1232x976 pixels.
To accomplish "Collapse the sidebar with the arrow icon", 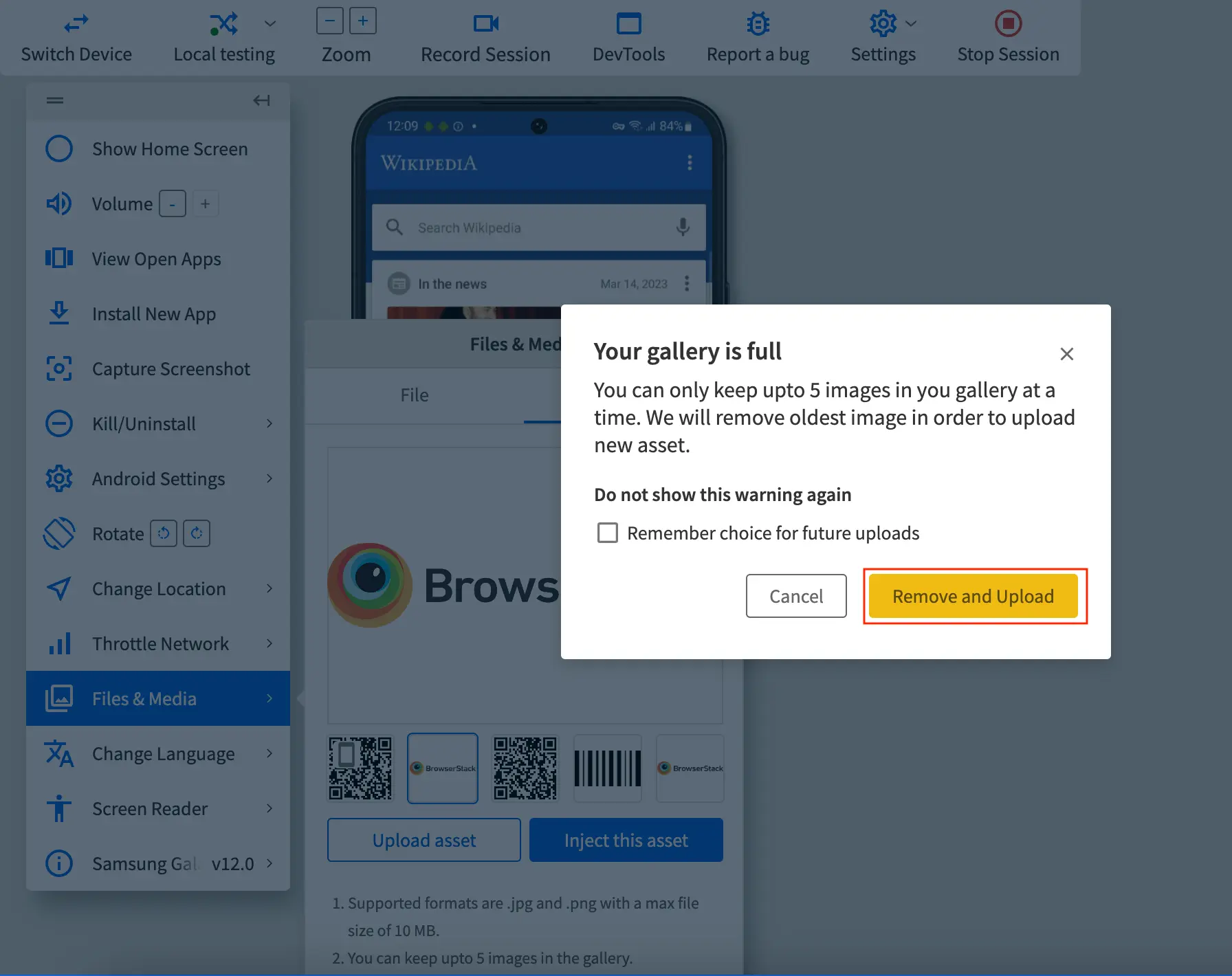I will pyautogui.click(x=261, y=100).
